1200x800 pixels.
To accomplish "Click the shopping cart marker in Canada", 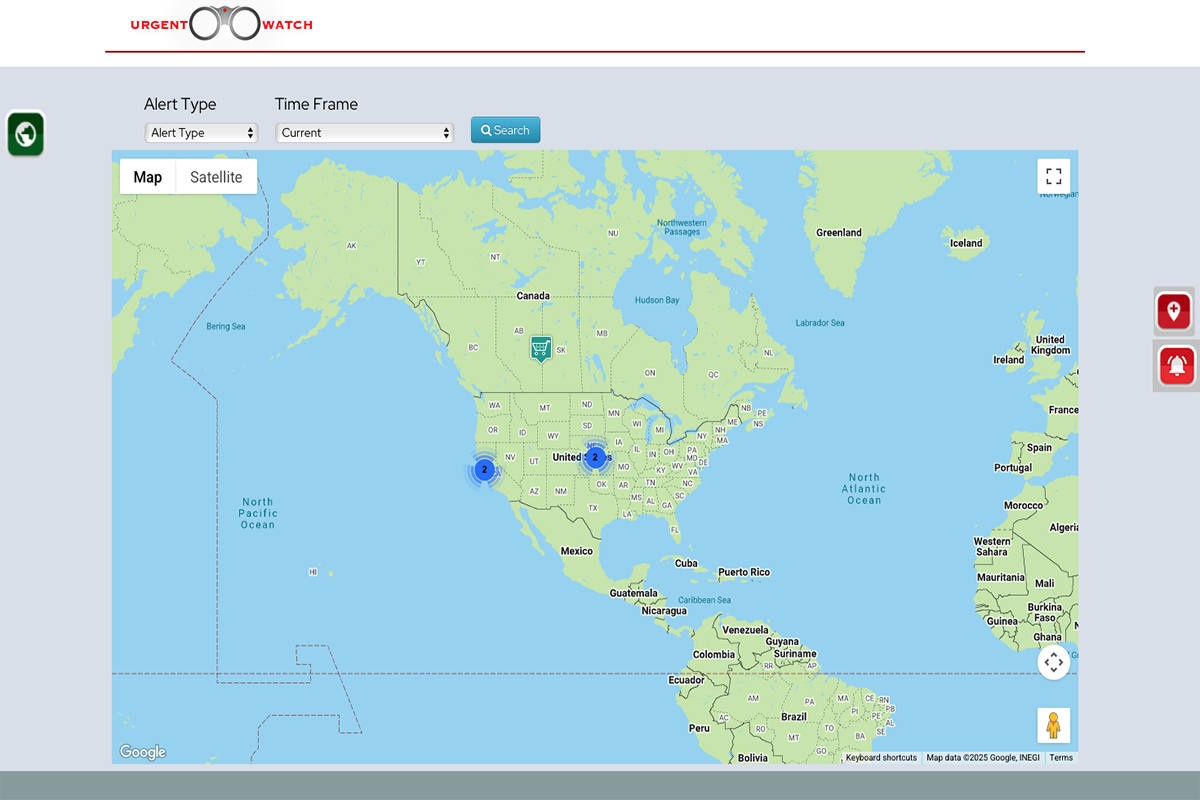I will click(541, 347).
